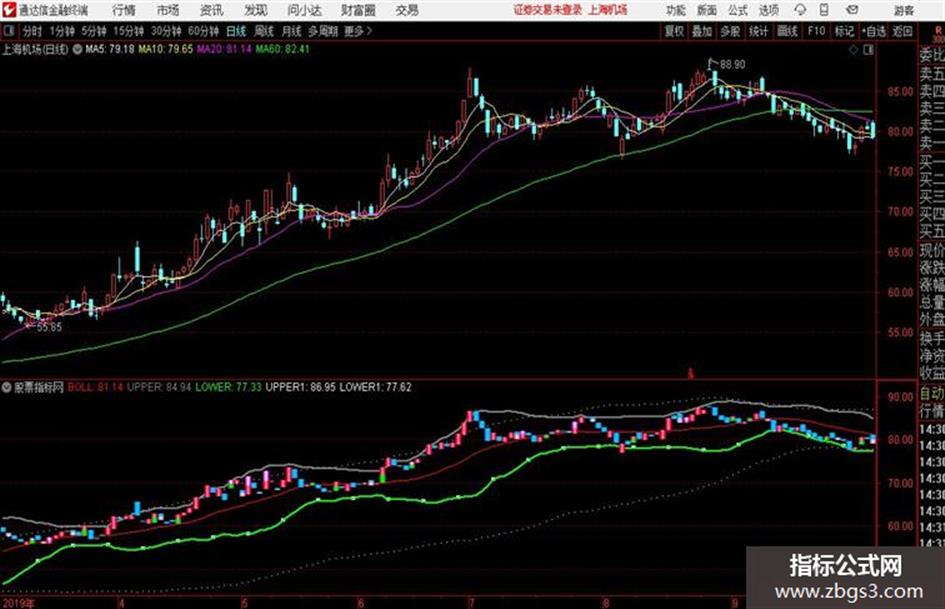Click the 复权 toolbar button

tap(674, 31)
